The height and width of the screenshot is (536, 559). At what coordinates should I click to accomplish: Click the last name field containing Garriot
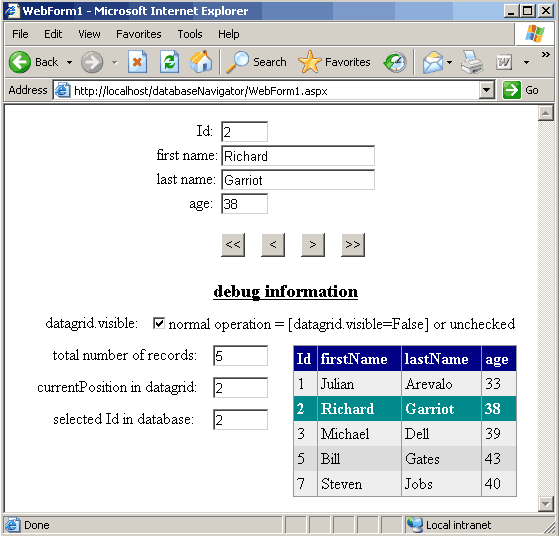coord(298,180)
